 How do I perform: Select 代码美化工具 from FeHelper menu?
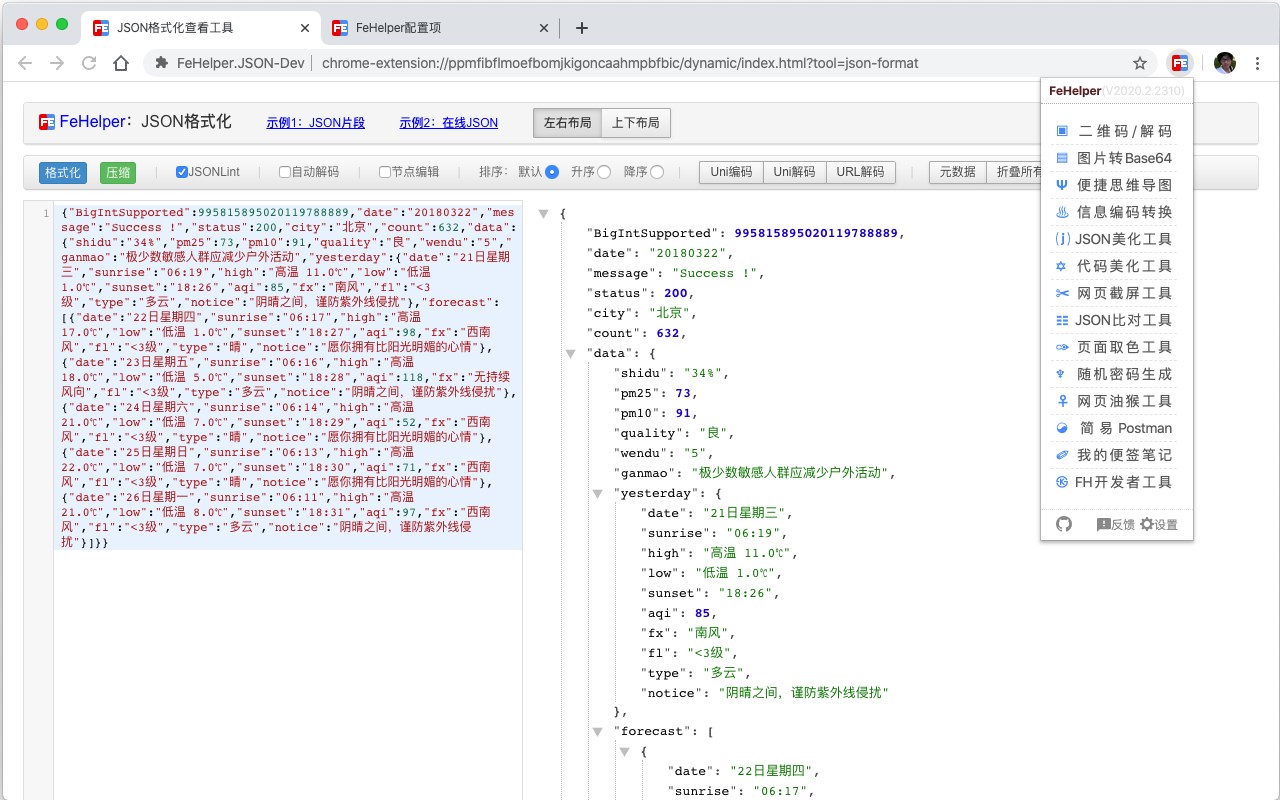click(1115, 266)
